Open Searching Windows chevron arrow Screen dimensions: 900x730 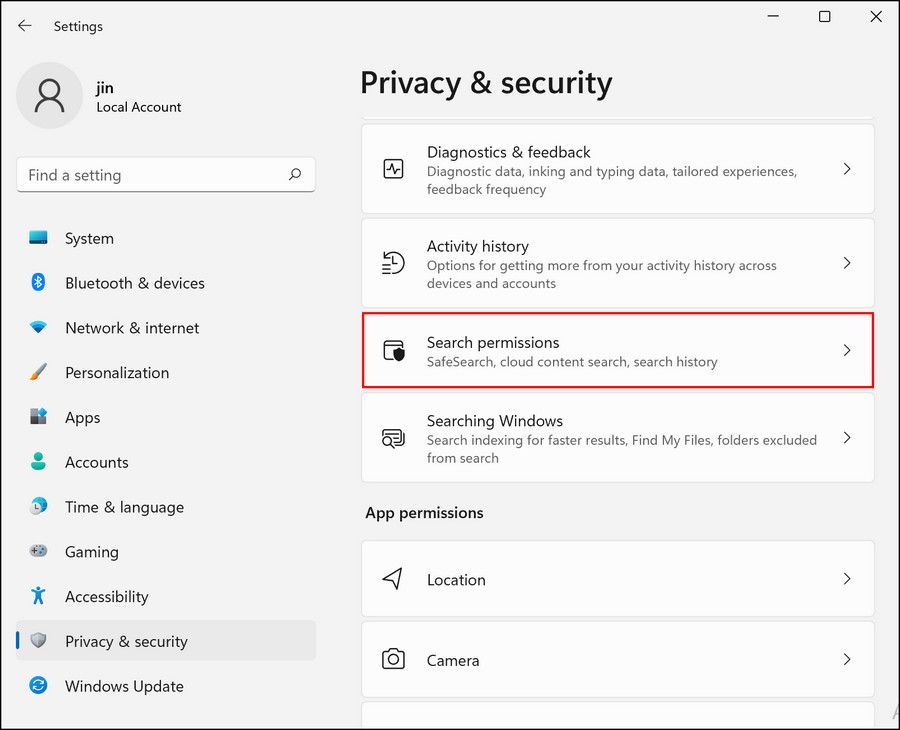[846, 438]
